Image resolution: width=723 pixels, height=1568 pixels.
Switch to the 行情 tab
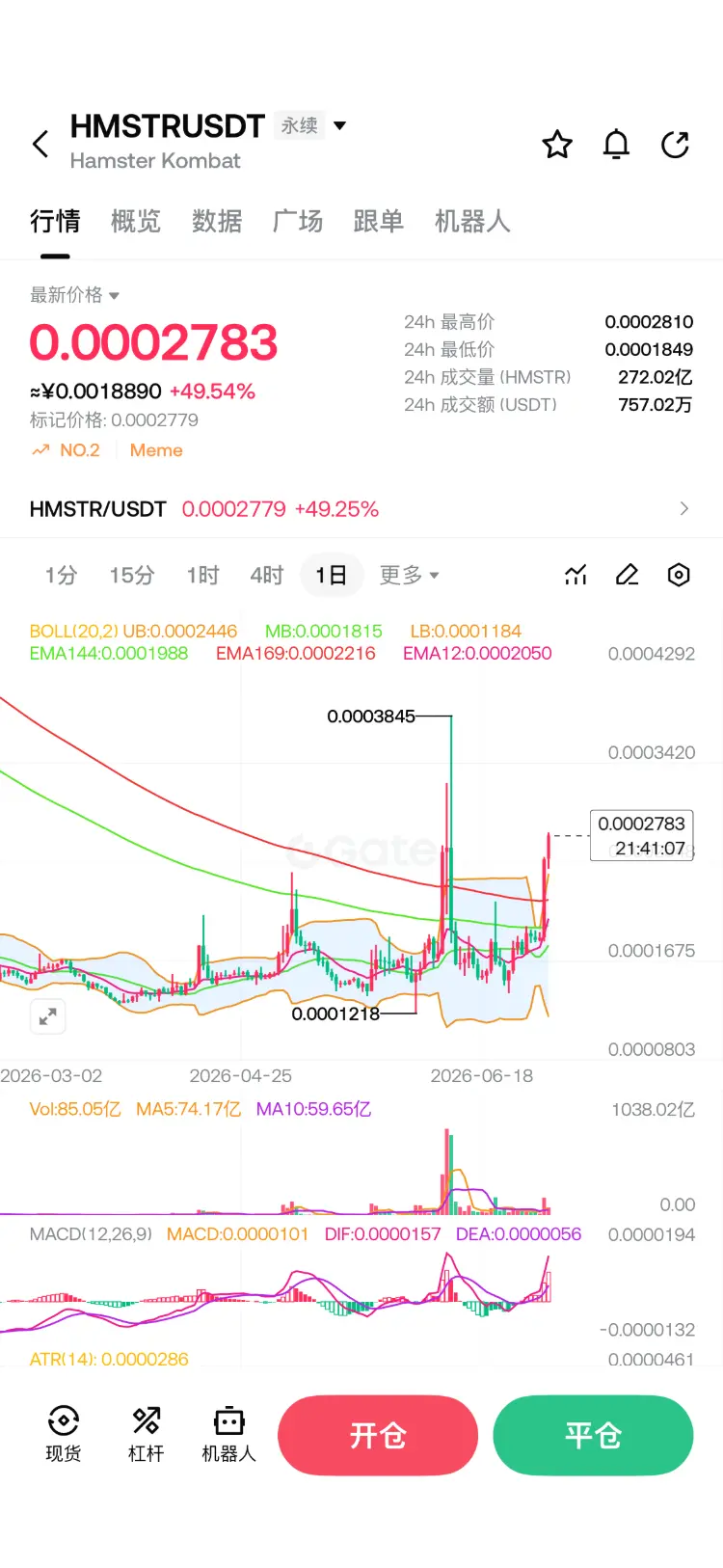(55, 222)
